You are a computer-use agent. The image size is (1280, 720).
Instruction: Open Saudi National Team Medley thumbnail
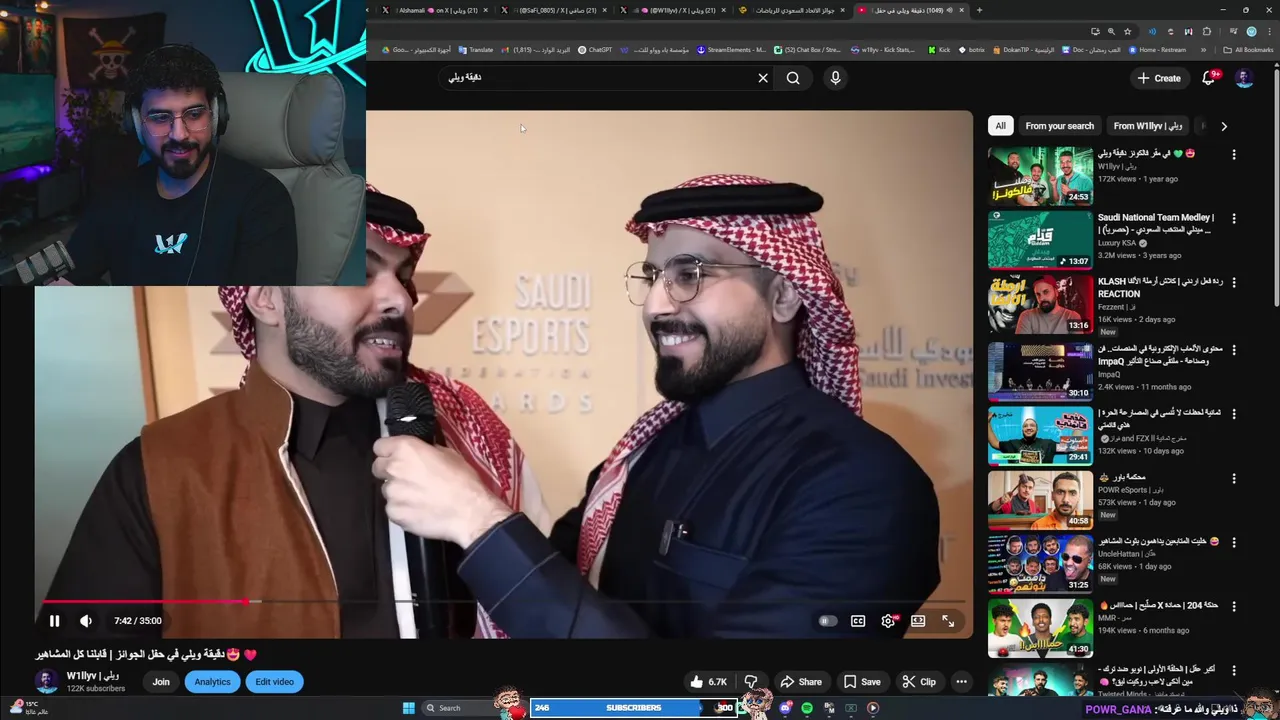pos(1040,240)
